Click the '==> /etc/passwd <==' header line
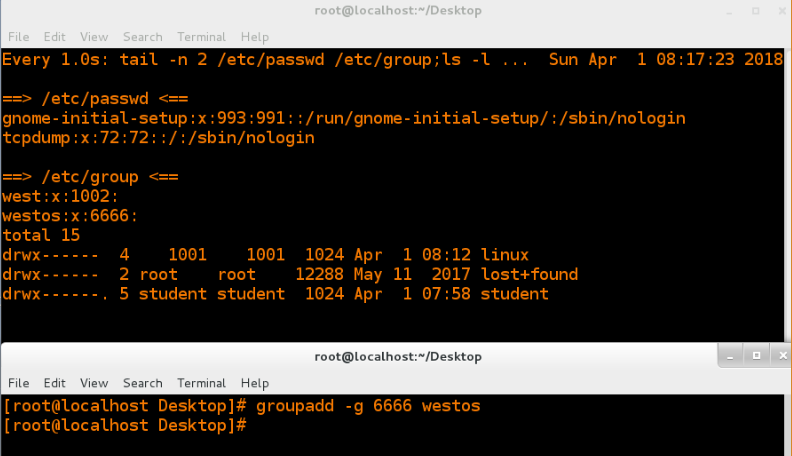This screenshot has height=456, width=792. pyautogui.click(x=95, y=98)
